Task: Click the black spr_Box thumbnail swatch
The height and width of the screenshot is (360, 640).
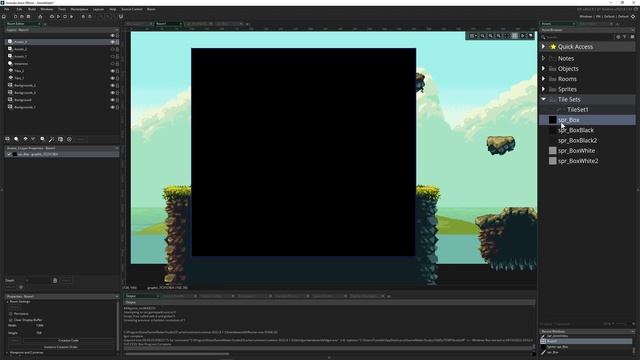Action: coord(552,120)
